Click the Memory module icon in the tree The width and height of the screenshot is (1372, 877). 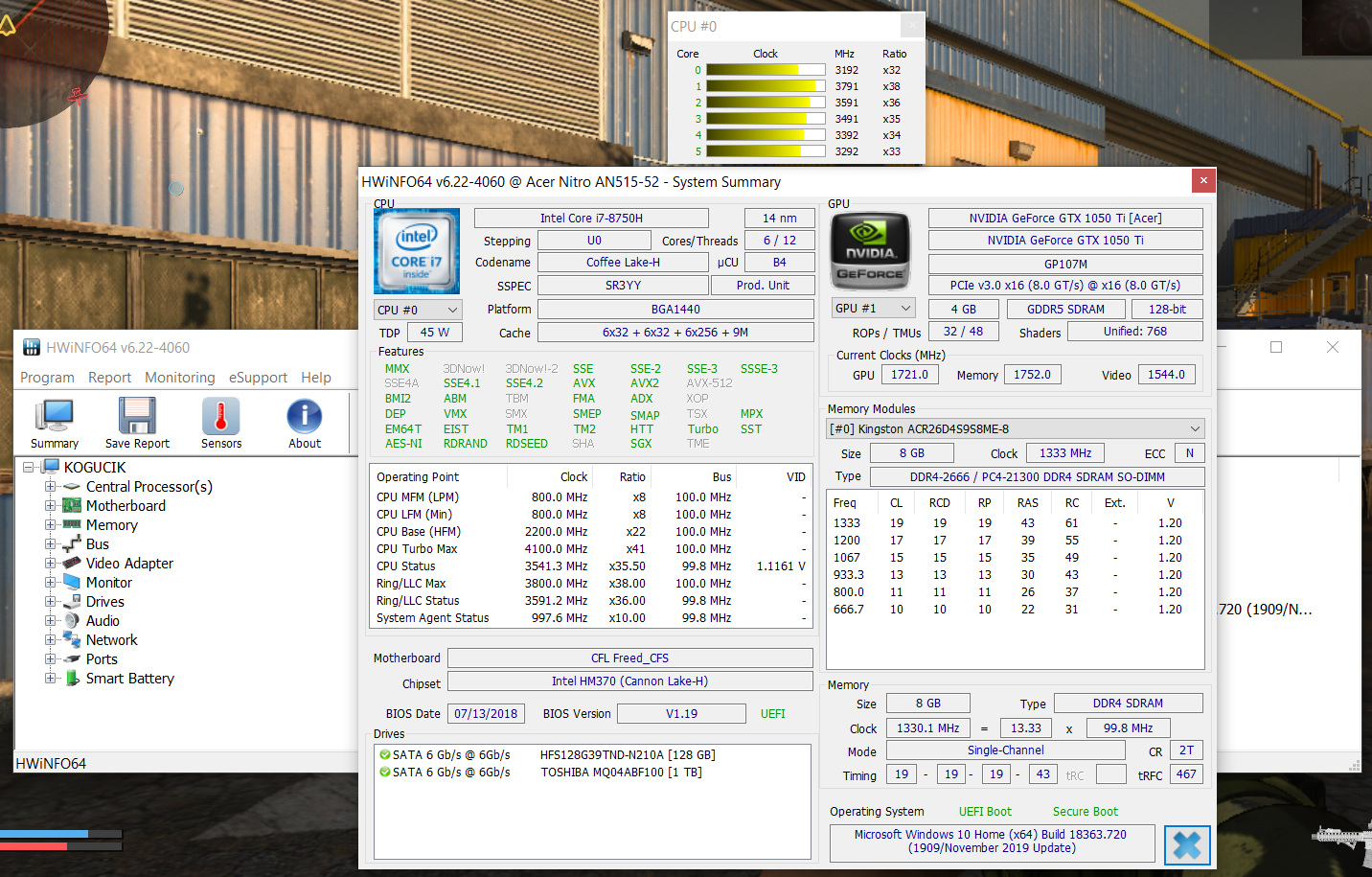click(x=72, y=524)
